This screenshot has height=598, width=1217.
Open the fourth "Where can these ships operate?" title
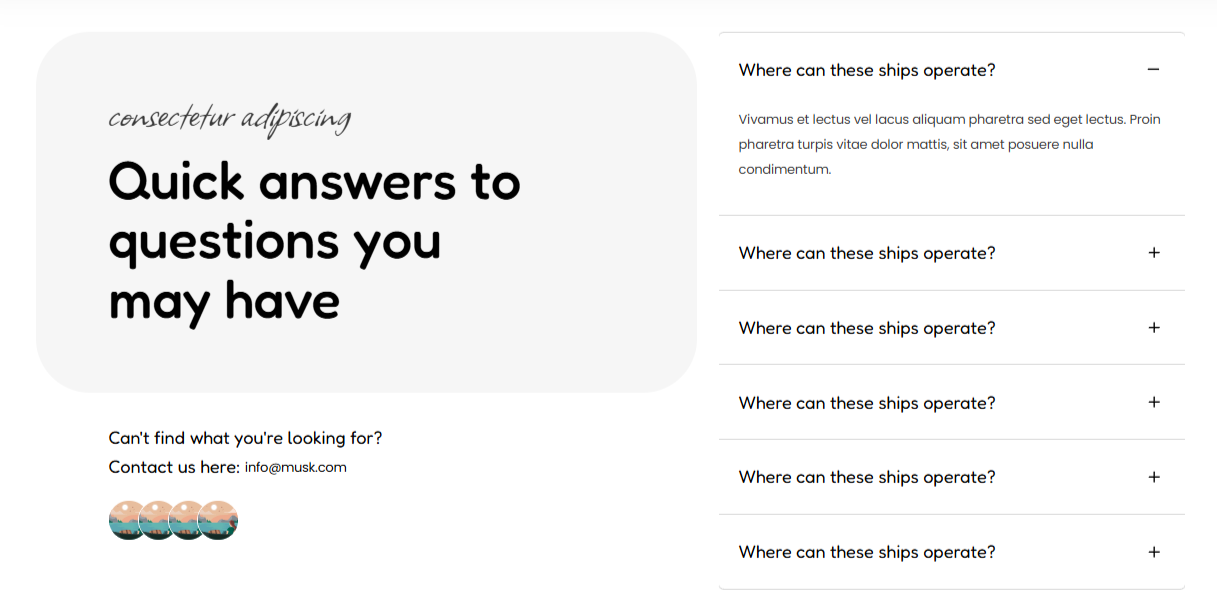(867, 403)
